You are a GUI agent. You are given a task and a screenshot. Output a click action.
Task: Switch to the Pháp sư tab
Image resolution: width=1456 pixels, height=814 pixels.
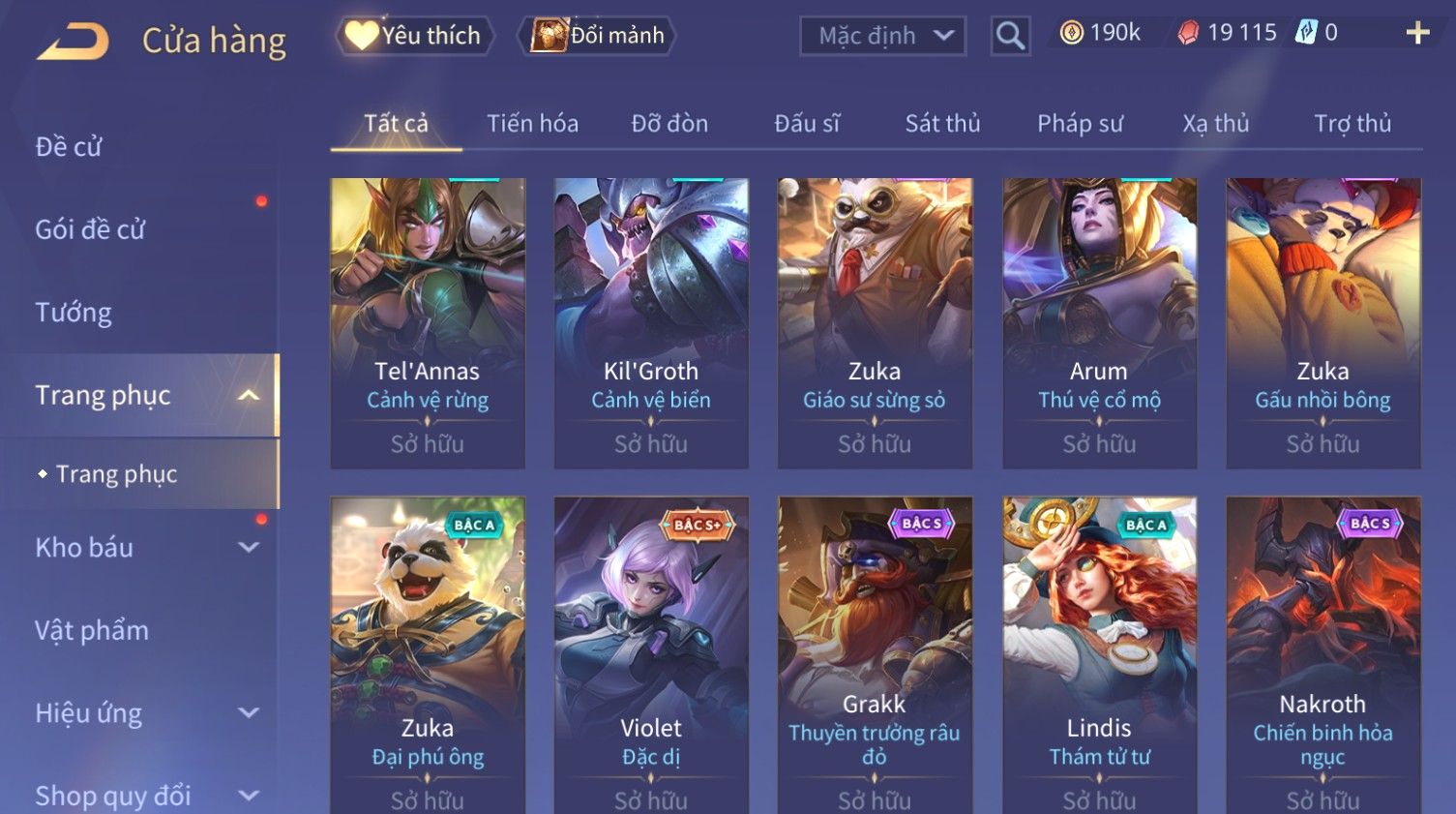click(x=1080, y=123)
